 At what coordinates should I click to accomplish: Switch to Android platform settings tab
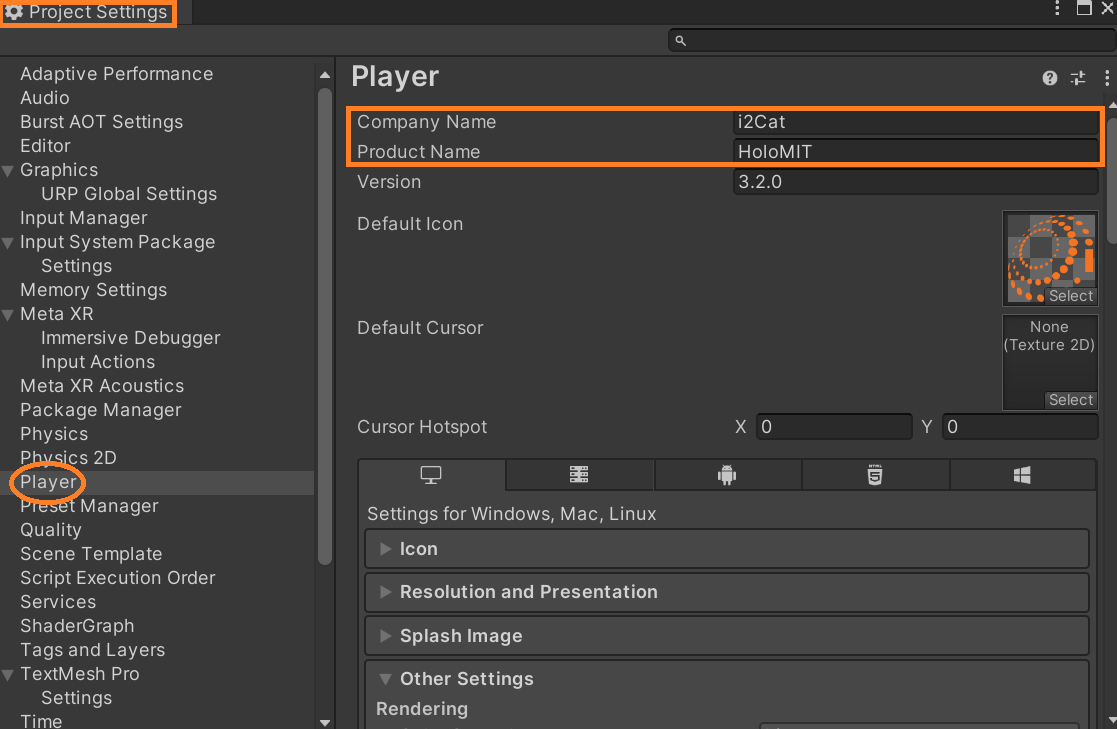pyautogui.click(x=727, y=476)
